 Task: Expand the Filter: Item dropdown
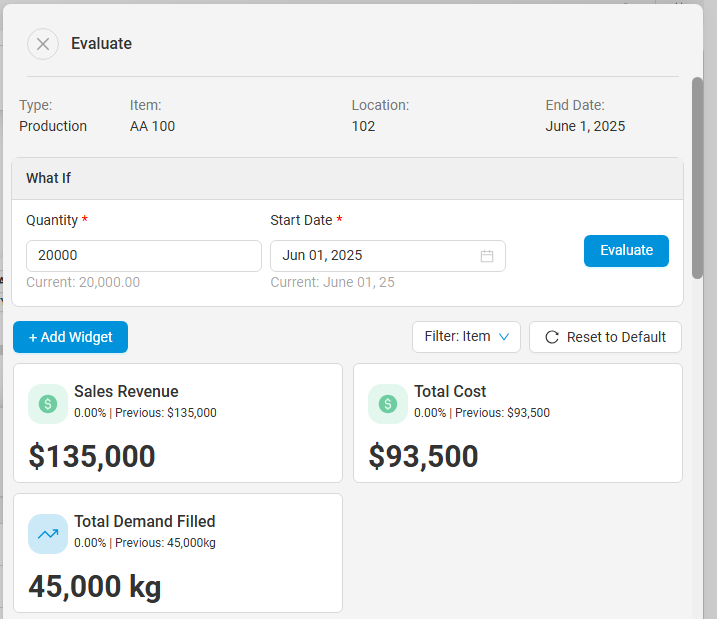466,337
